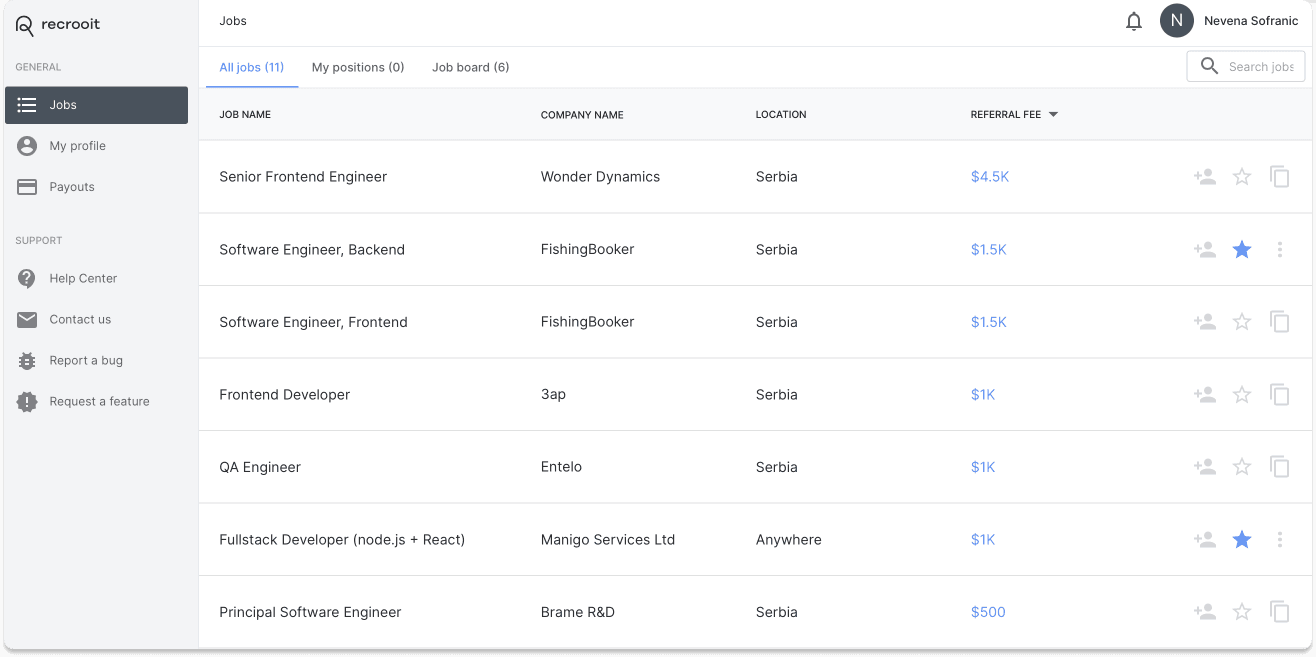
Task: Copy link for QA Engineer job
Action: [1279, 467]
